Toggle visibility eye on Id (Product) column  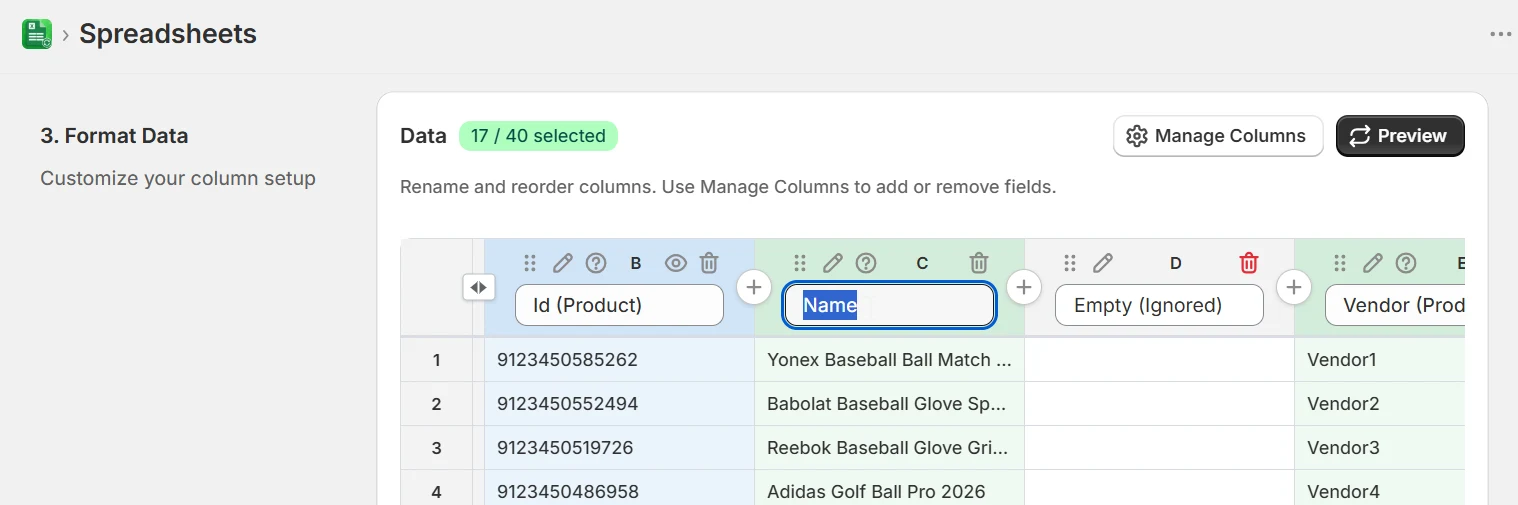click(x=676, y=263)
